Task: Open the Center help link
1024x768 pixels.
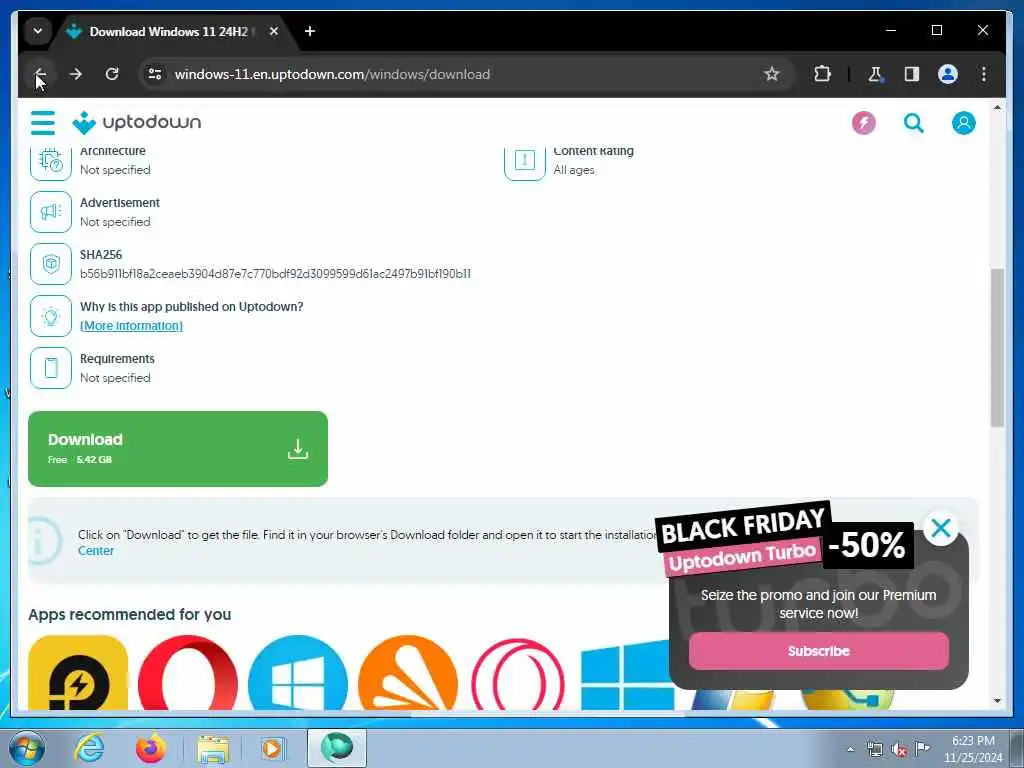Action: [95, 551]
